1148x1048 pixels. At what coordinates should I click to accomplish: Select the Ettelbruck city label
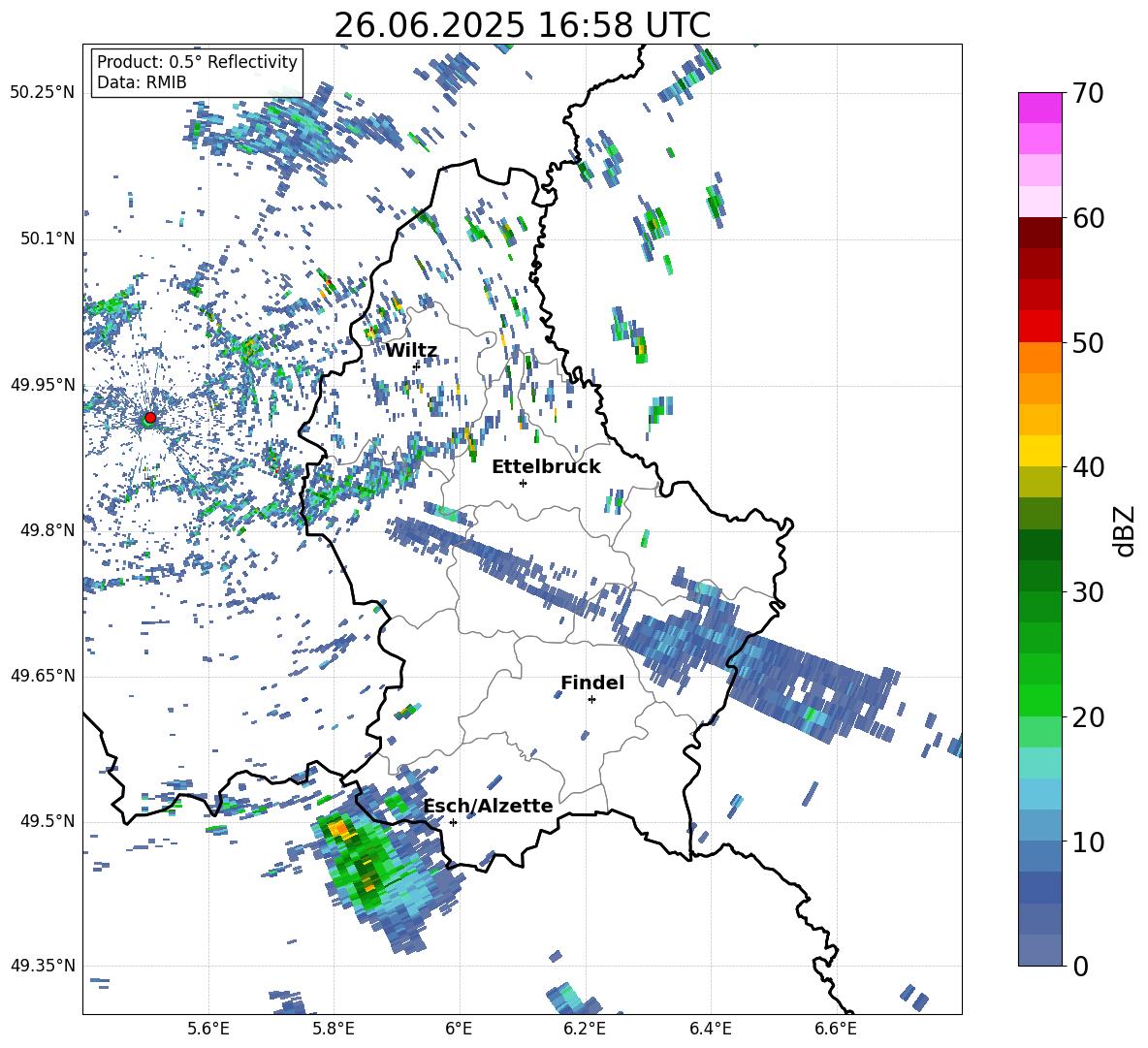546,467
